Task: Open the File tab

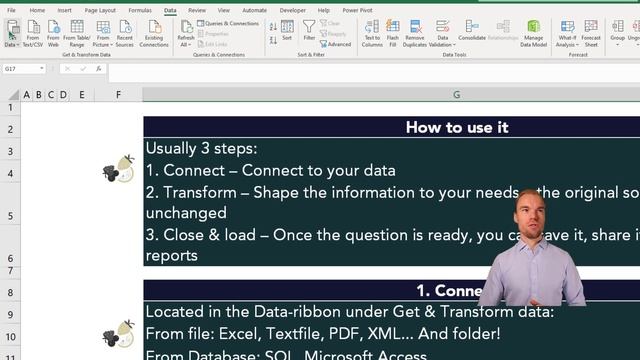Action: (11, 10)
